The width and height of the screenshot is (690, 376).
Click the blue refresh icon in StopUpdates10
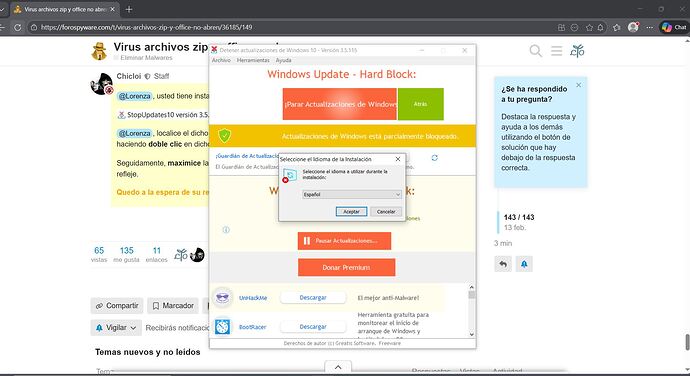click(435, 158)
